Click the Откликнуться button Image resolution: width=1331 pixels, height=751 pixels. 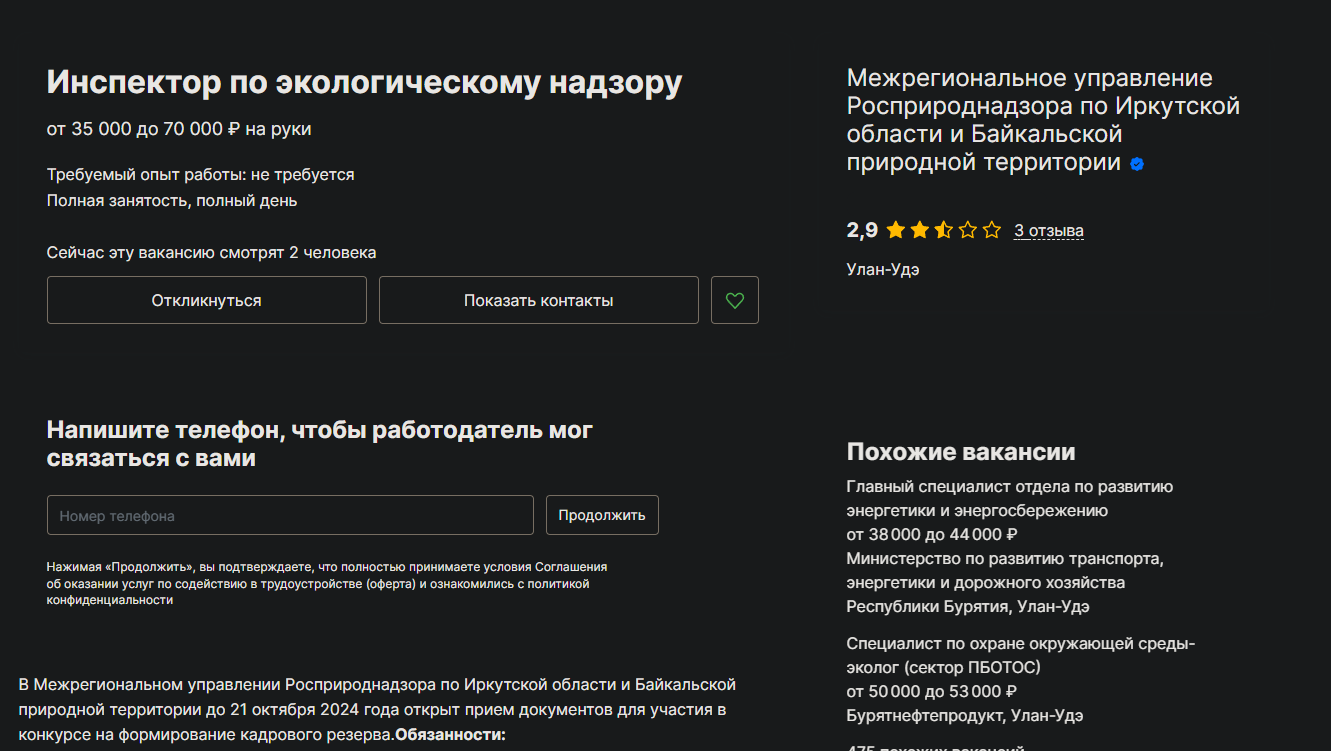[x=207, y=300]
